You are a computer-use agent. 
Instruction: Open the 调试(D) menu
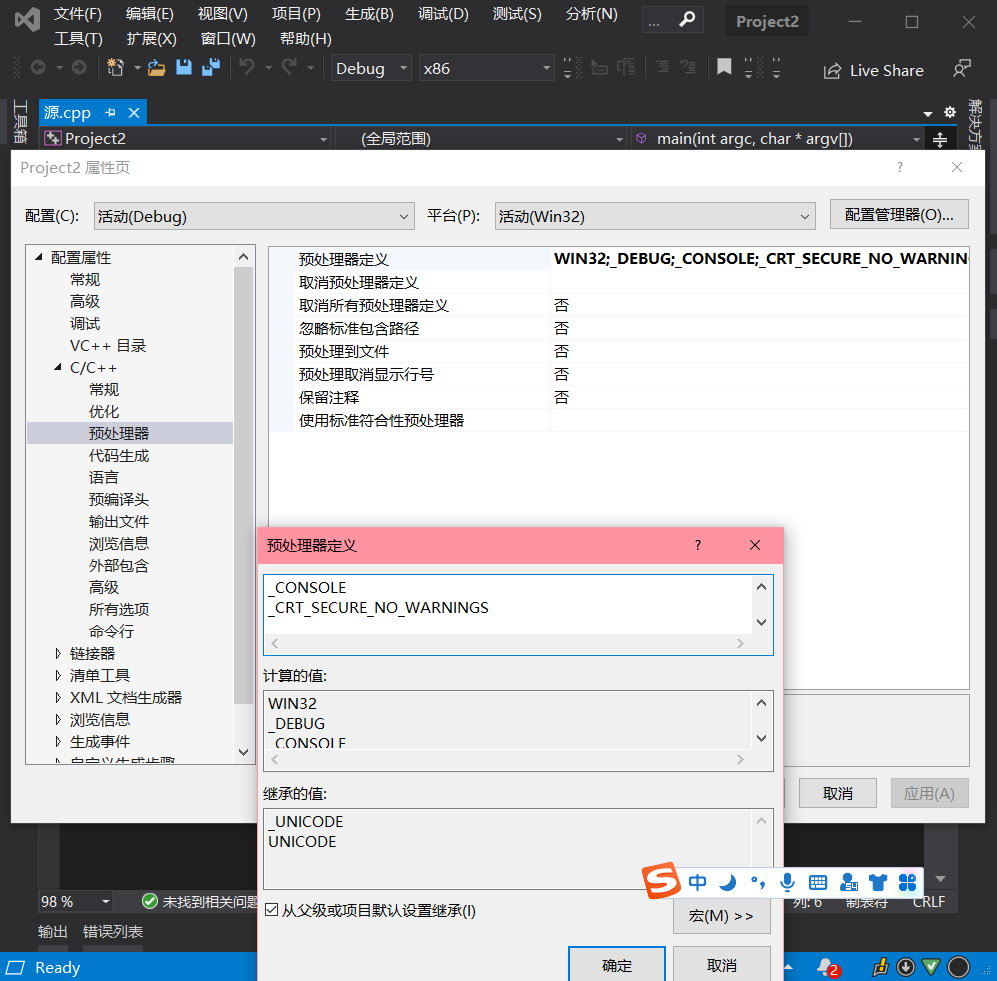point(443,14)
